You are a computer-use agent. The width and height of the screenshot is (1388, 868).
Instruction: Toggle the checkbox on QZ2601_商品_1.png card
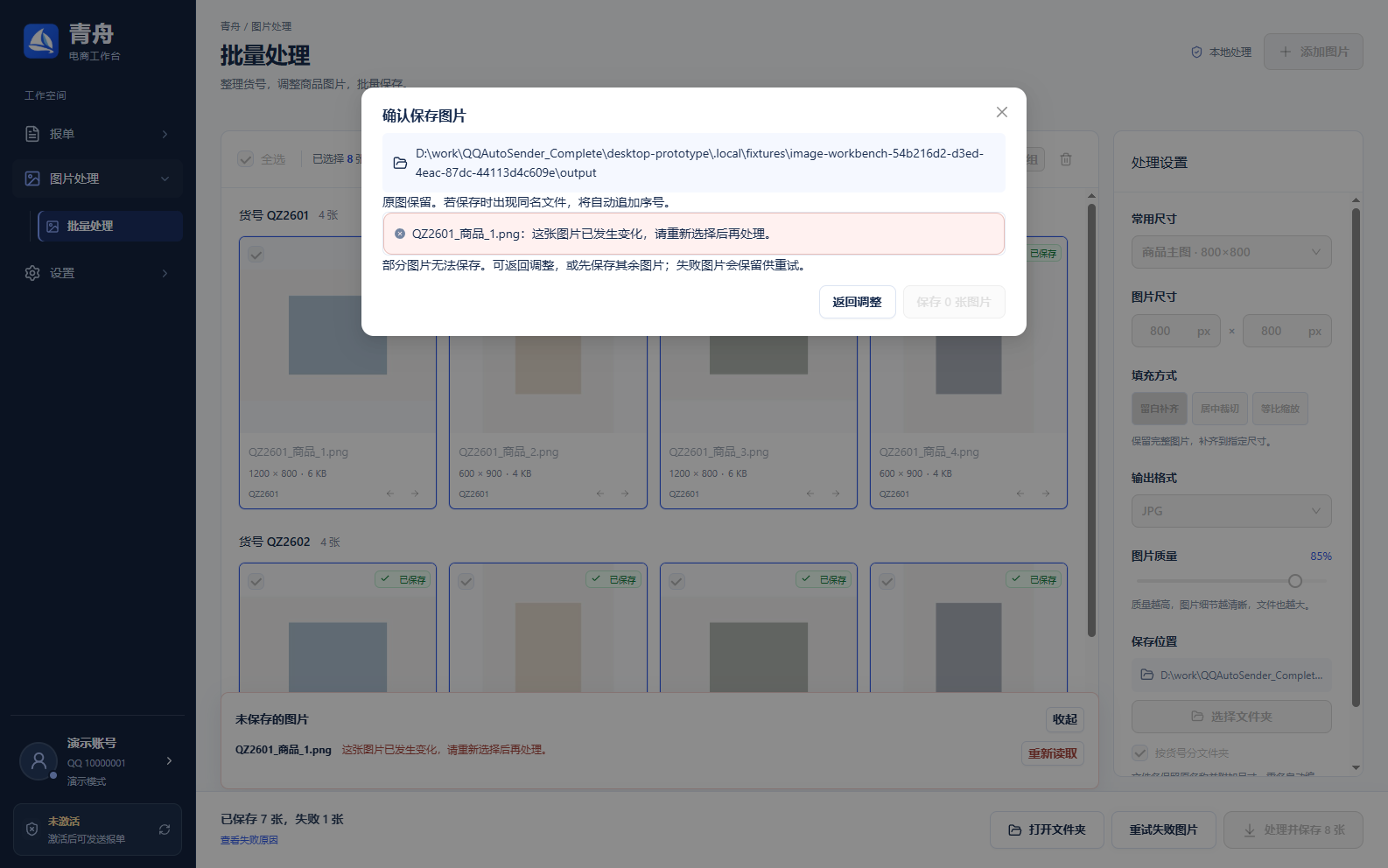point(256,255)
